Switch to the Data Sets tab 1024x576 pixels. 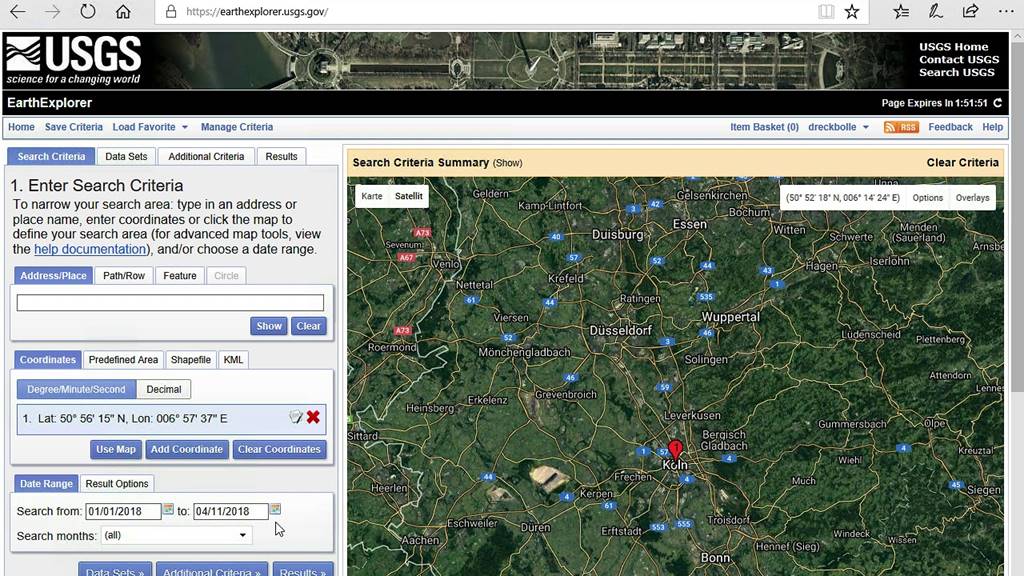pyautogui.click(x=126, y=156)
